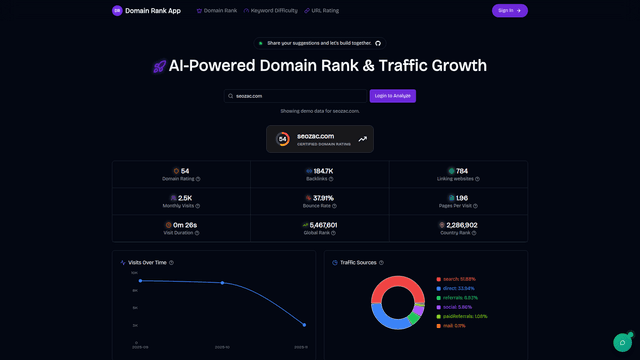Click the Showing demo data for seozac.com text
The width and height of the screenshot is (640, 360).
tap(320, 111)
